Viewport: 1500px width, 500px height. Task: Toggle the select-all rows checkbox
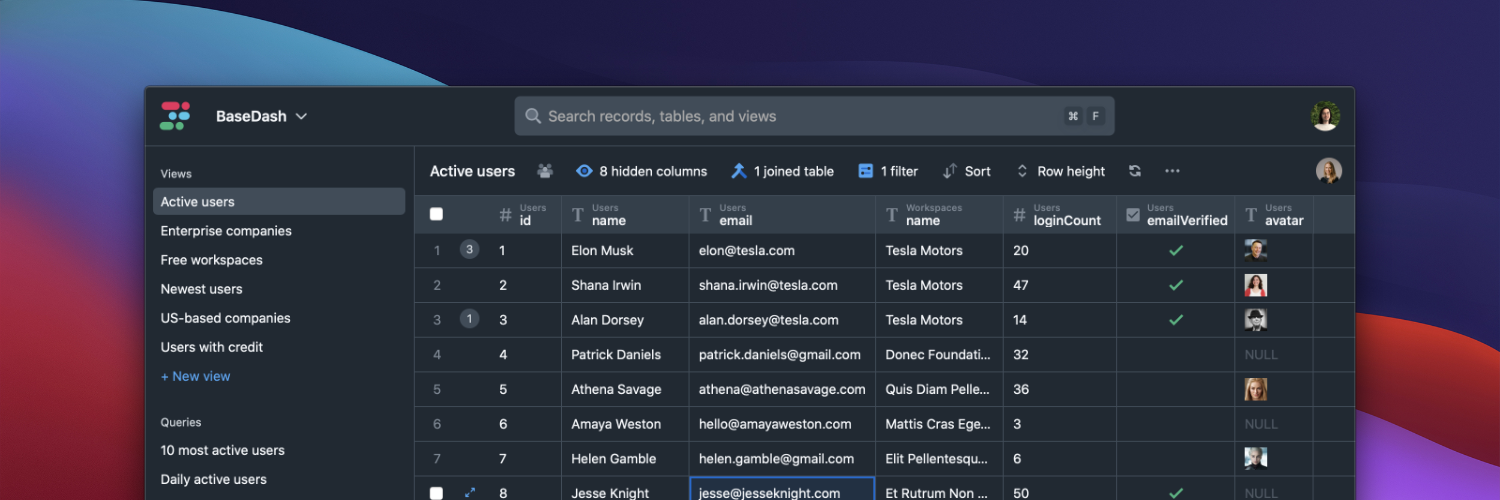point(436,214)
